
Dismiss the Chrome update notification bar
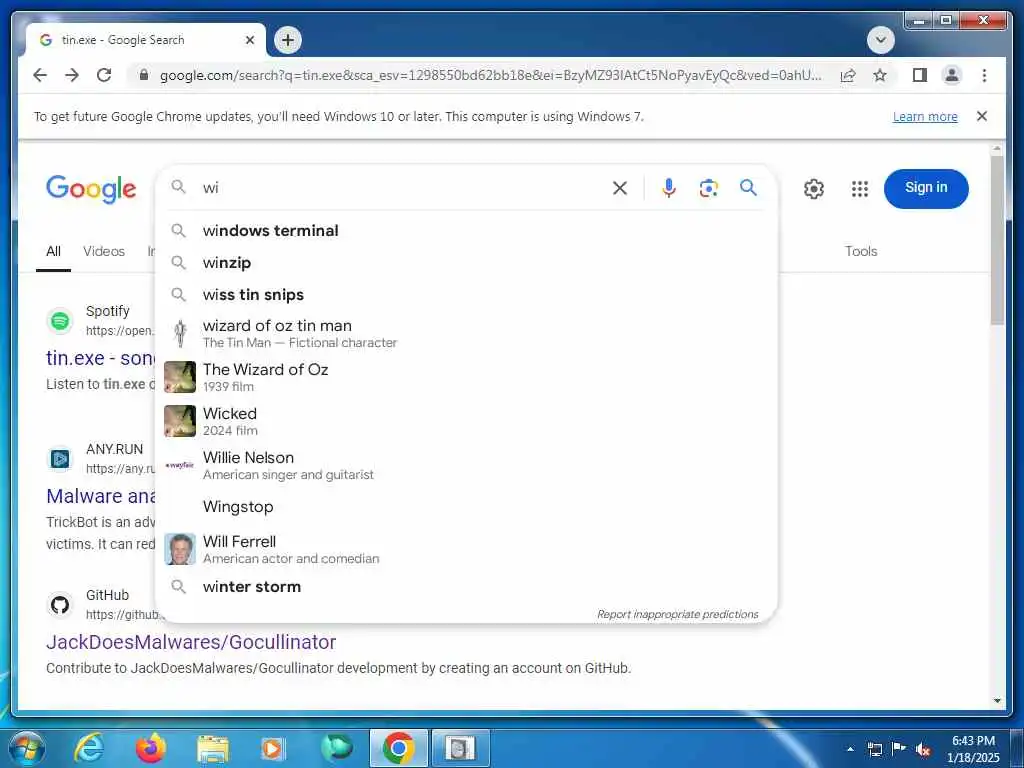(982, 116)
